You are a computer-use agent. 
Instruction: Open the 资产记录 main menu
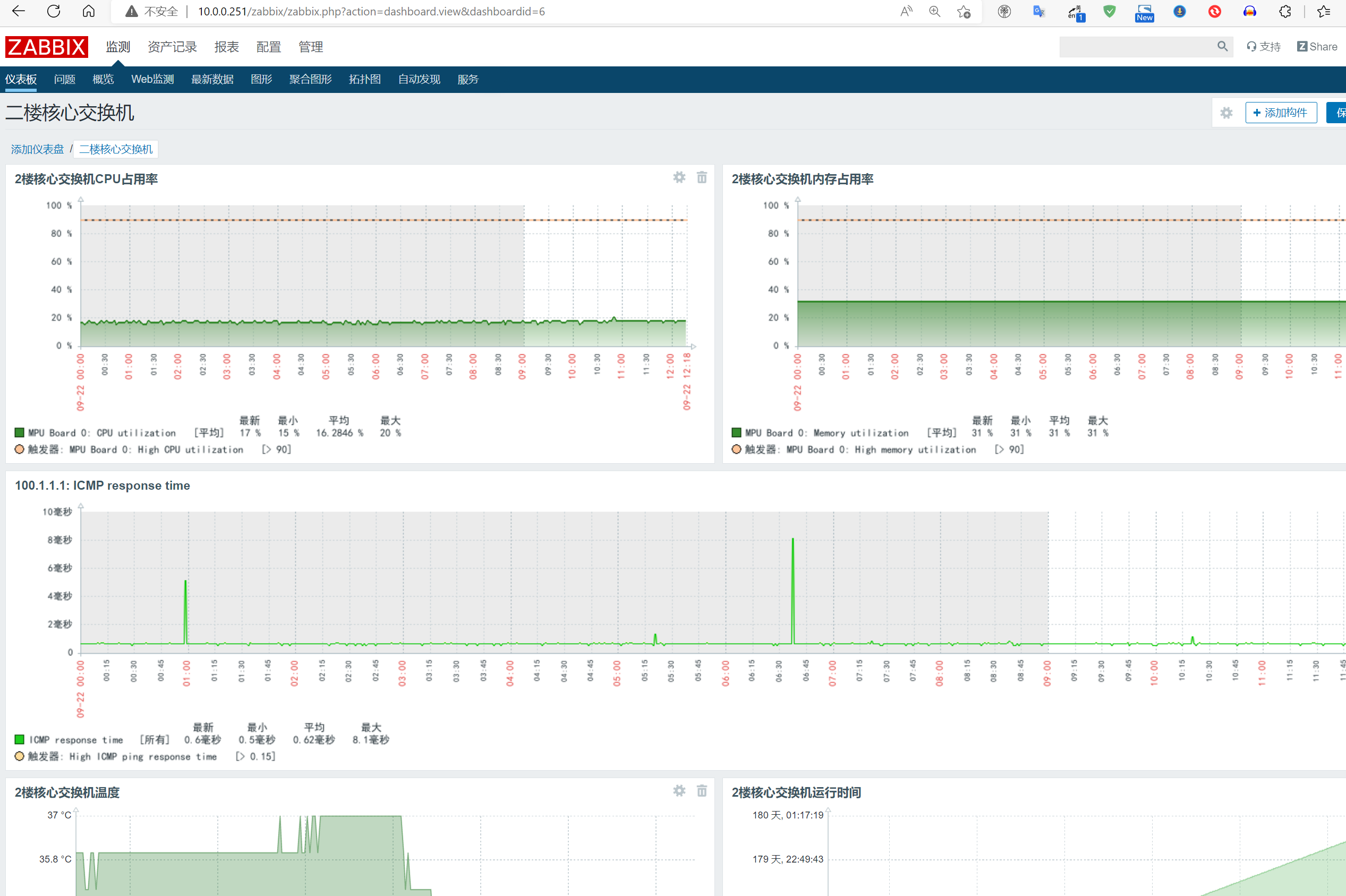point(172,47)
